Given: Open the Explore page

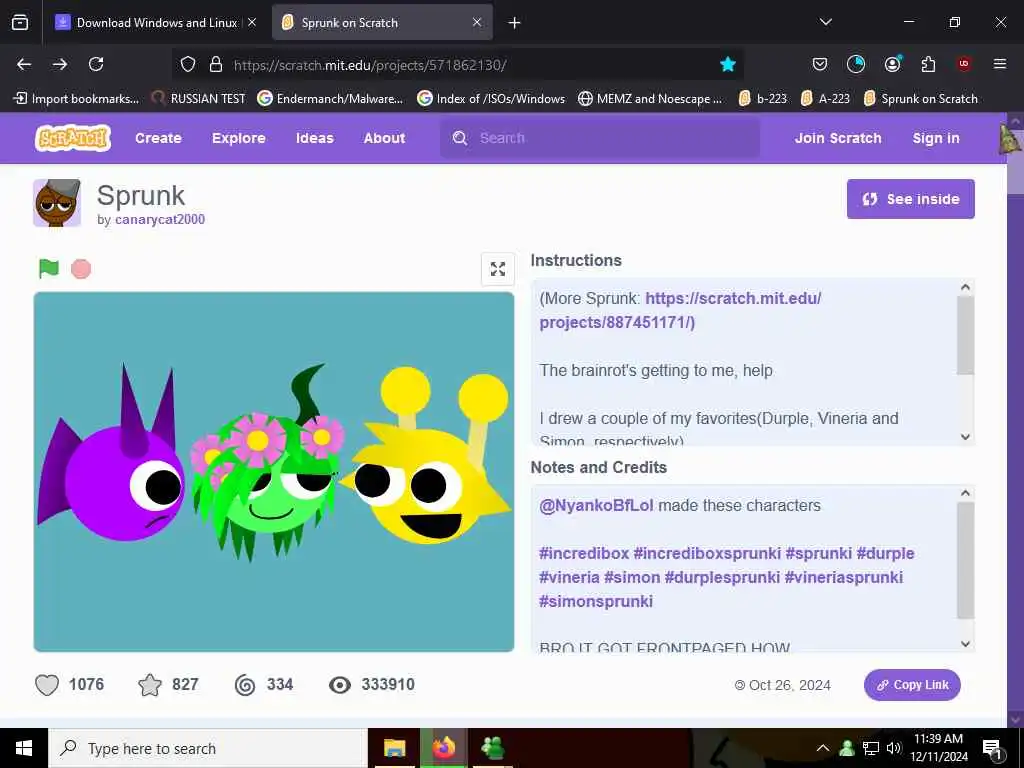Looking at the screenshot, I should pos(238,138).
